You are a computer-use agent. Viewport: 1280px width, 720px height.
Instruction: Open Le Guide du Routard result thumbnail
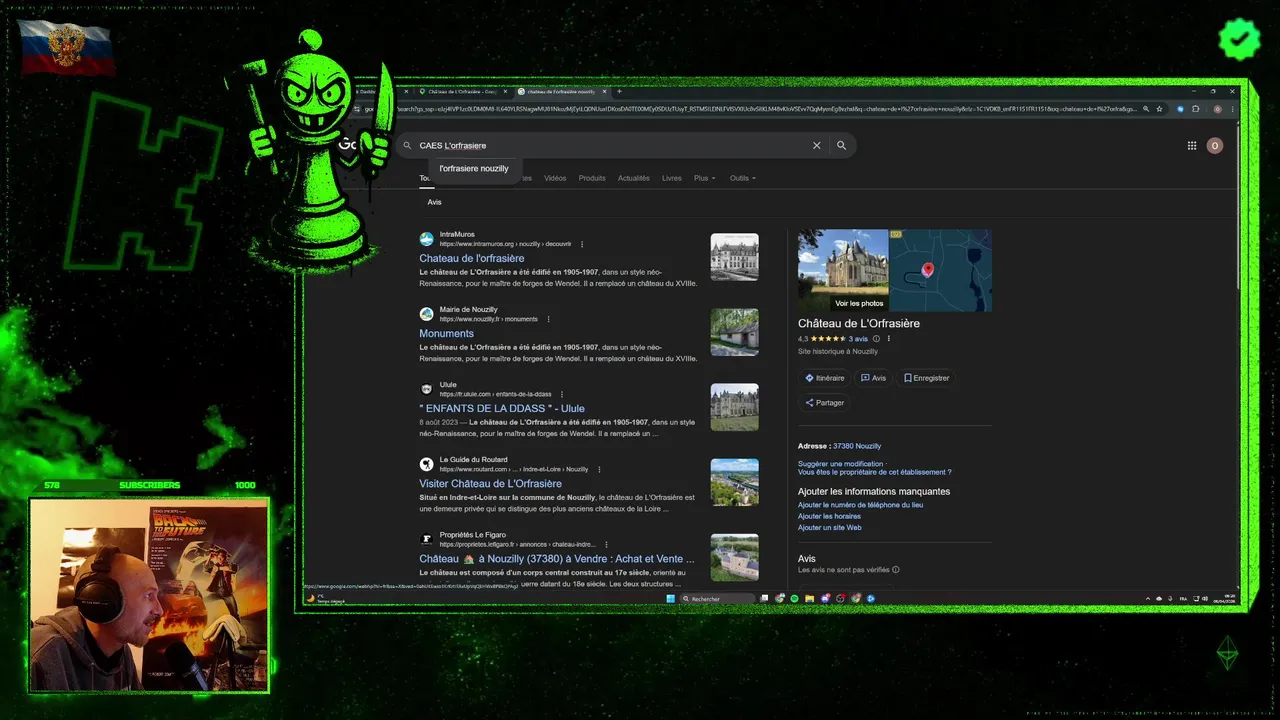[x=734, y=482]
